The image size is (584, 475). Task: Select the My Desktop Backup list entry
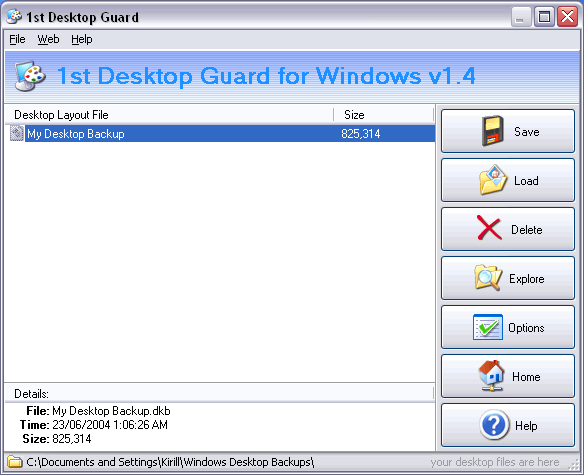[220, 133]
